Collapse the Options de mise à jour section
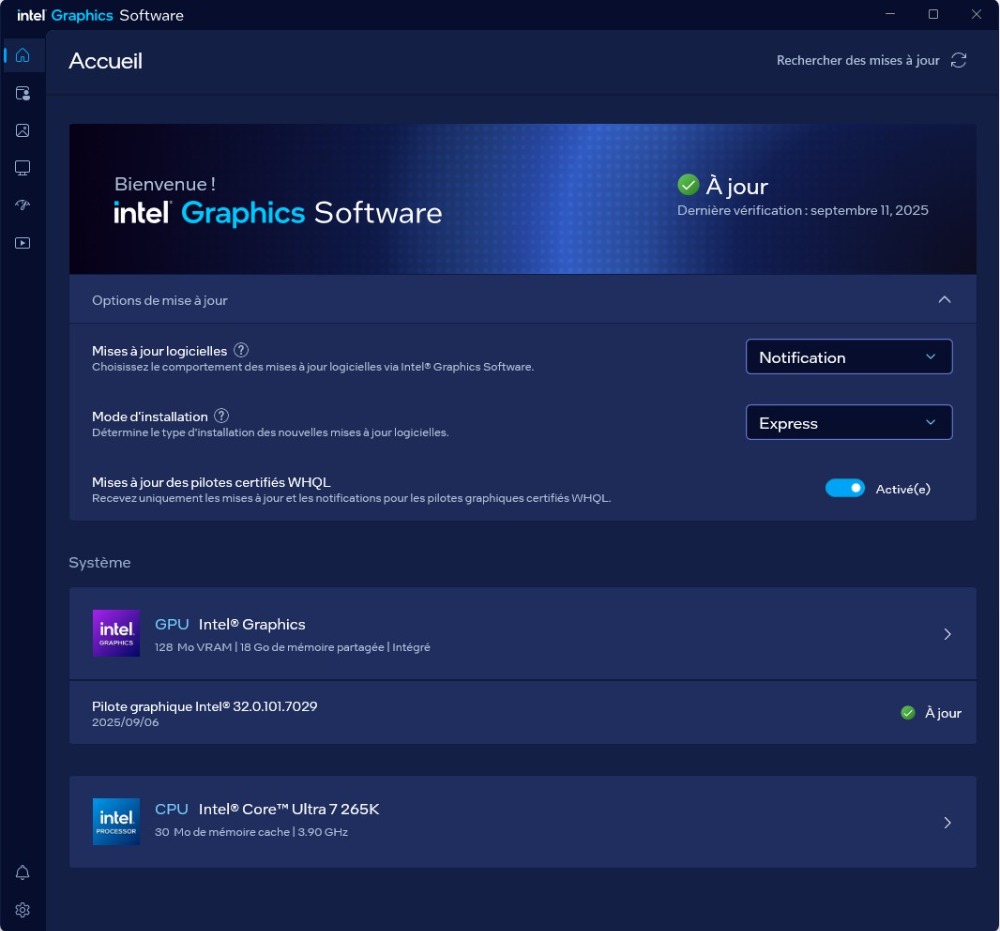Screen dimensions: 1000x931 [944, 300]
